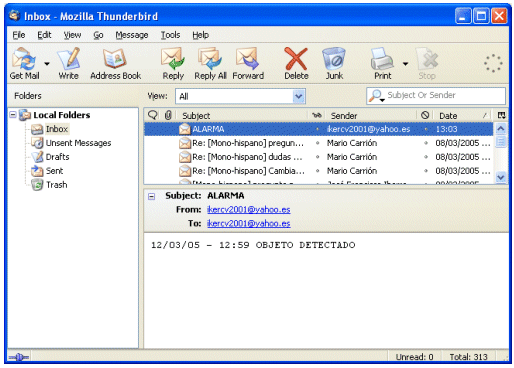Viewport: 514px width, 368px height.
Task: Click the message list scrollbar thumb
Action: point(501,142)
